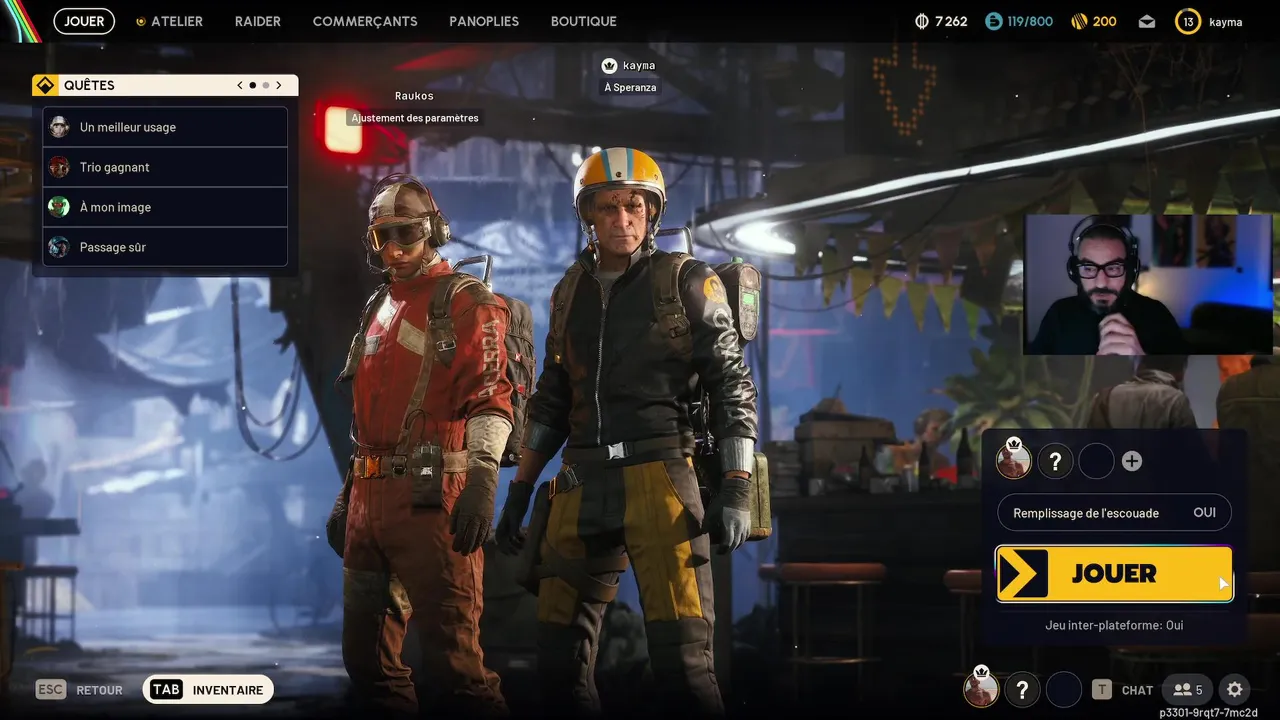Click the bottom bar empty squad slot
The width and height of the screenshot is (1280, 720).
1064,689
